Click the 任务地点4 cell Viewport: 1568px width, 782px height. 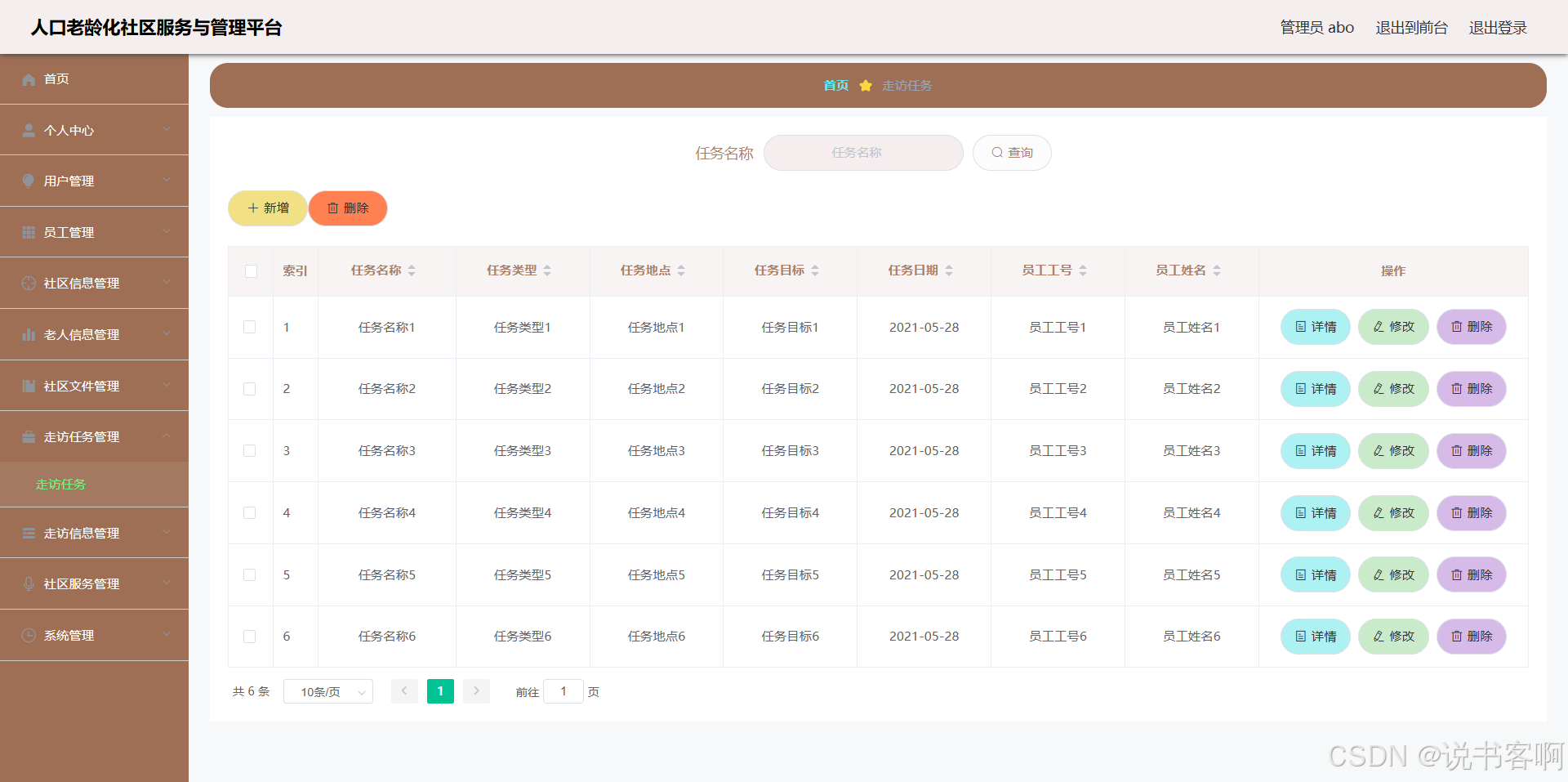pos(657,513)
